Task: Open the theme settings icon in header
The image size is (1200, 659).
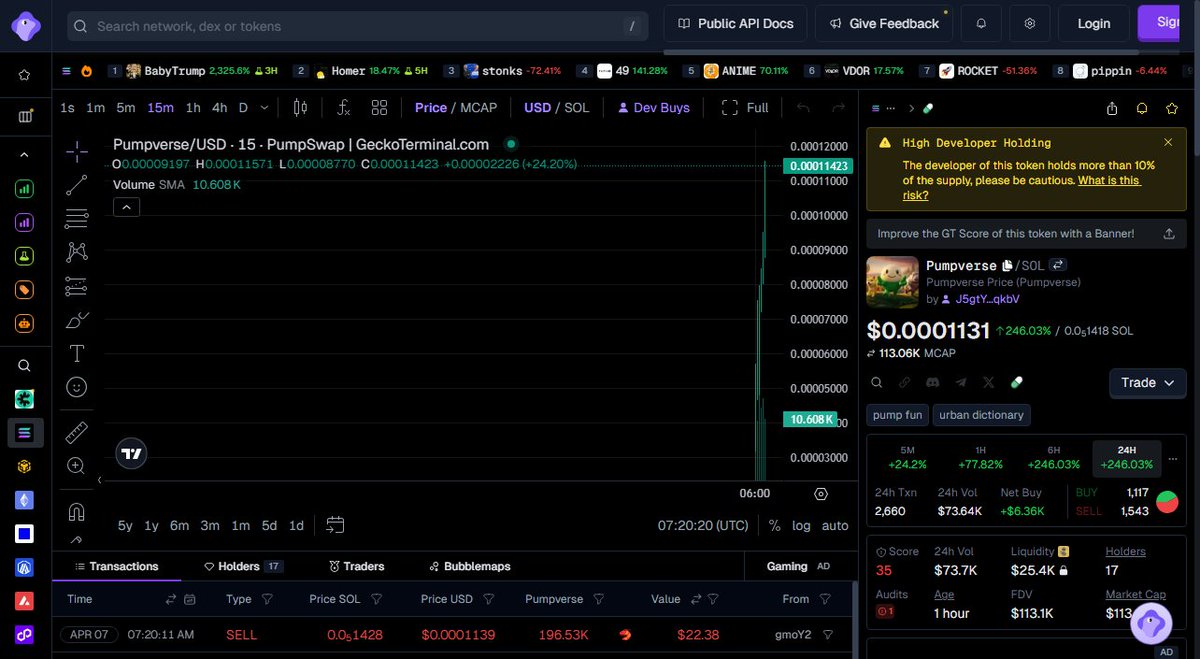Action: pyautogui.click(x=1030, y=23)
